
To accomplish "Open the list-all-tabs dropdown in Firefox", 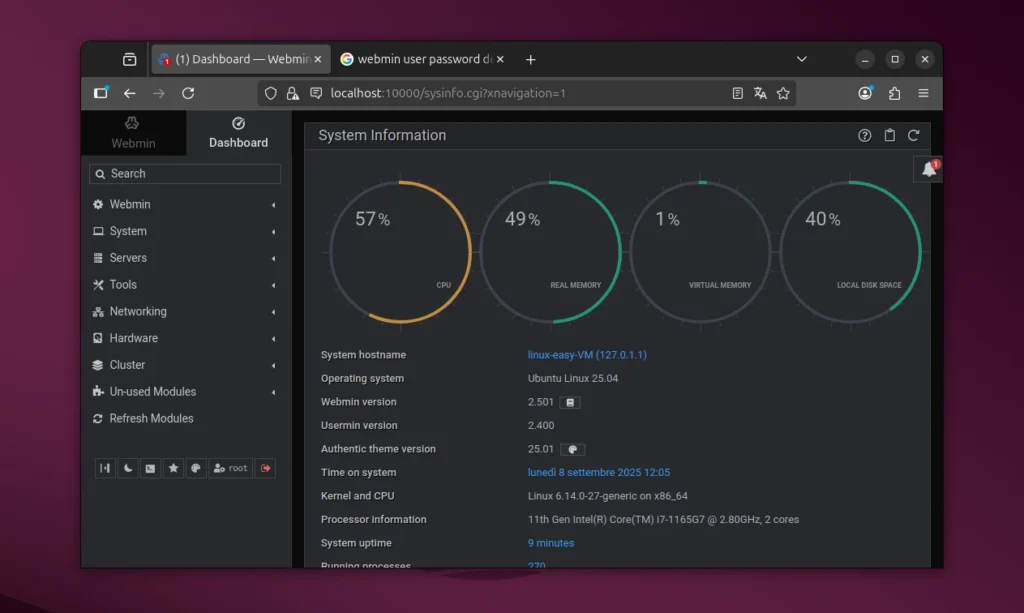I will [x=802, y=59].
